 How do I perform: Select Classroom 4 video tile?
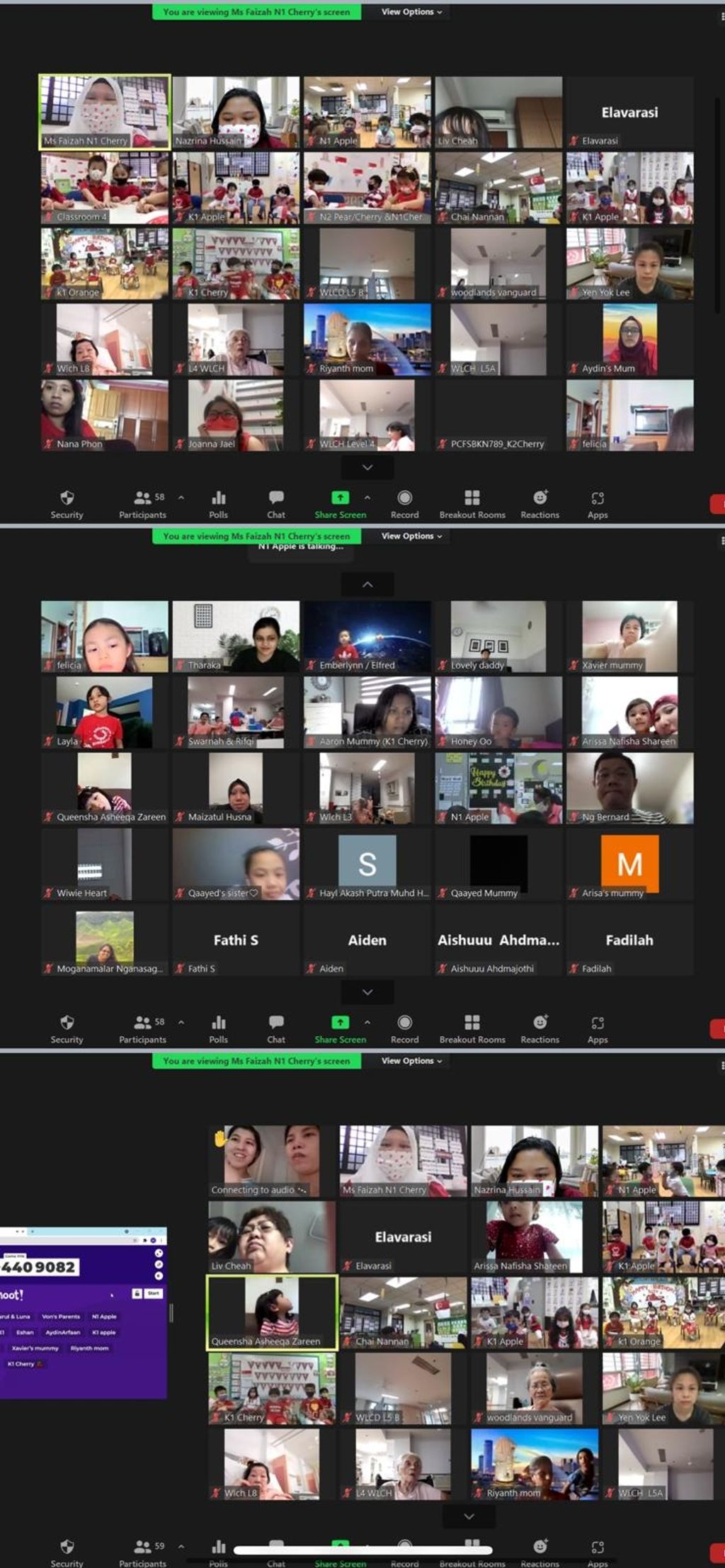pyautogui.click(x=105, y=188)
